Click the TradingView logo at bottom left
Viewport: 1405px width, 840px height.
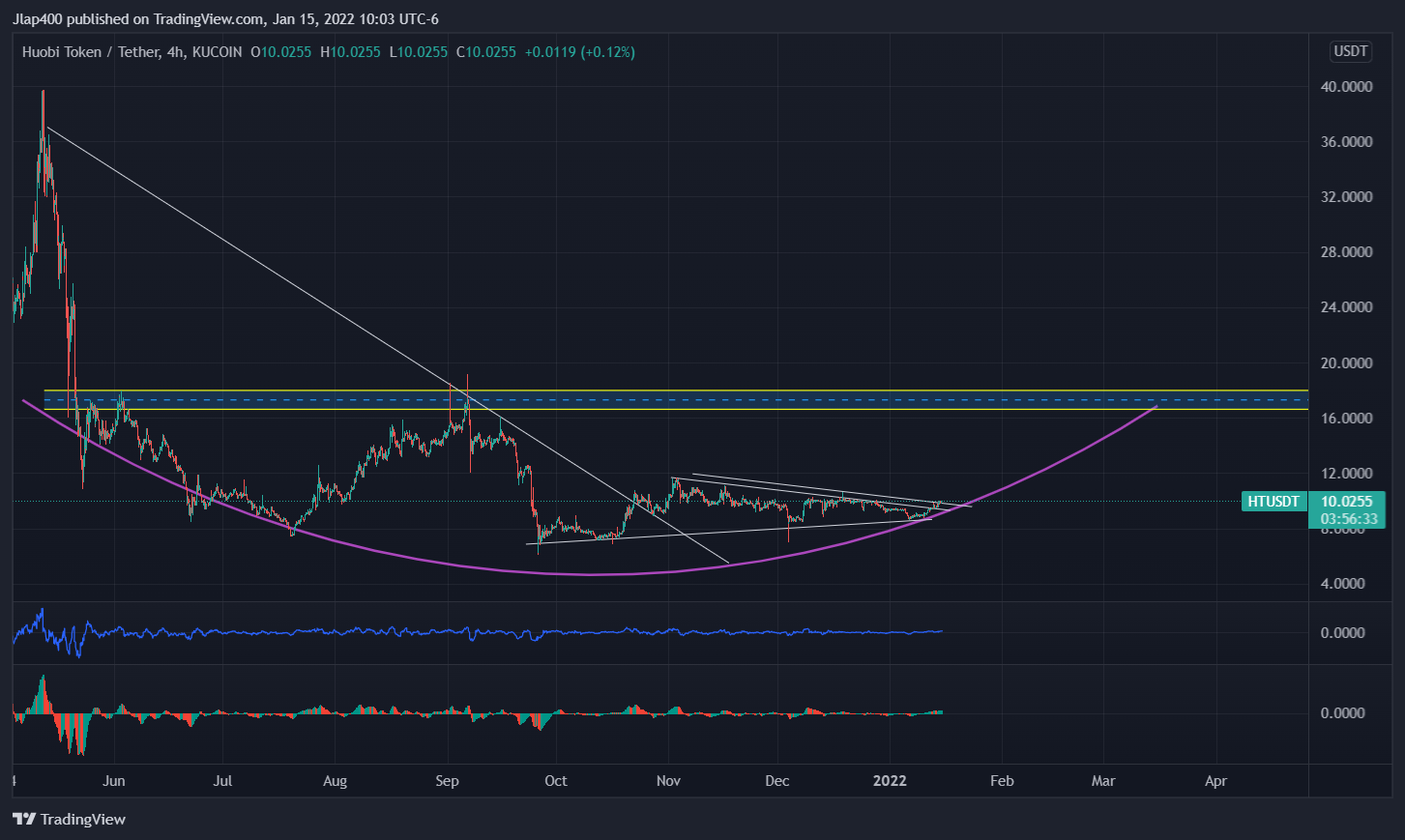(70, 819)
